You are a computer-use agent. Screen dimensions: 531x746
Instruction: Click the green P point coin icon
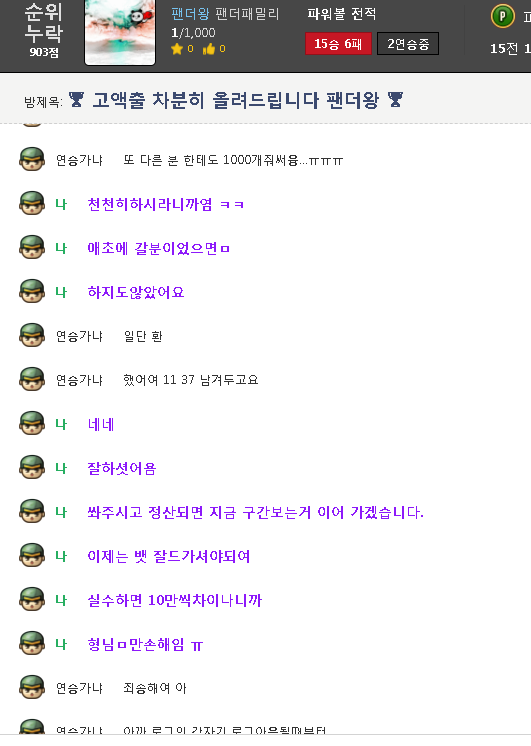502,16
